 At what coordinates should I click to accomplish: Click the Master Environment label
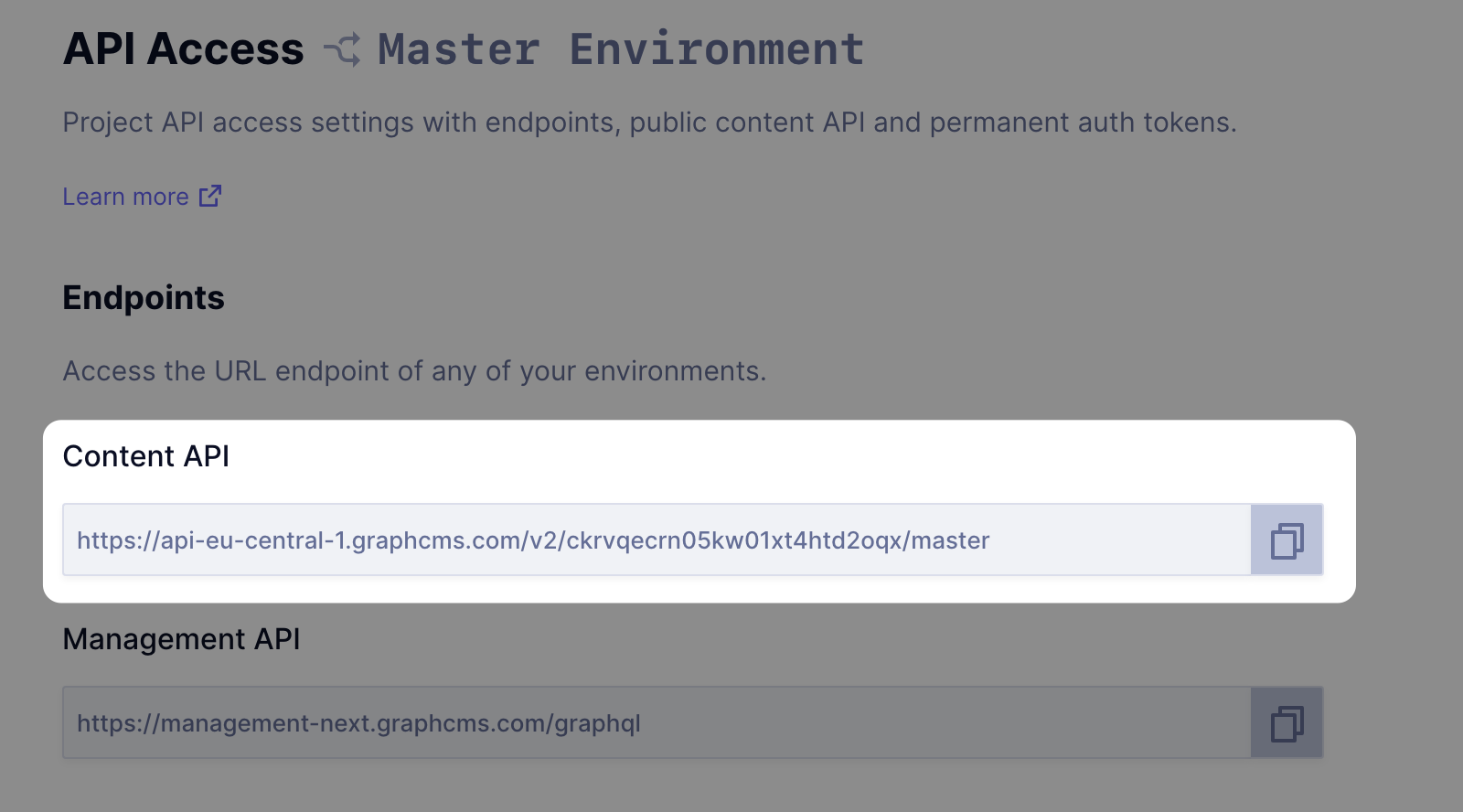coord(620,48)
